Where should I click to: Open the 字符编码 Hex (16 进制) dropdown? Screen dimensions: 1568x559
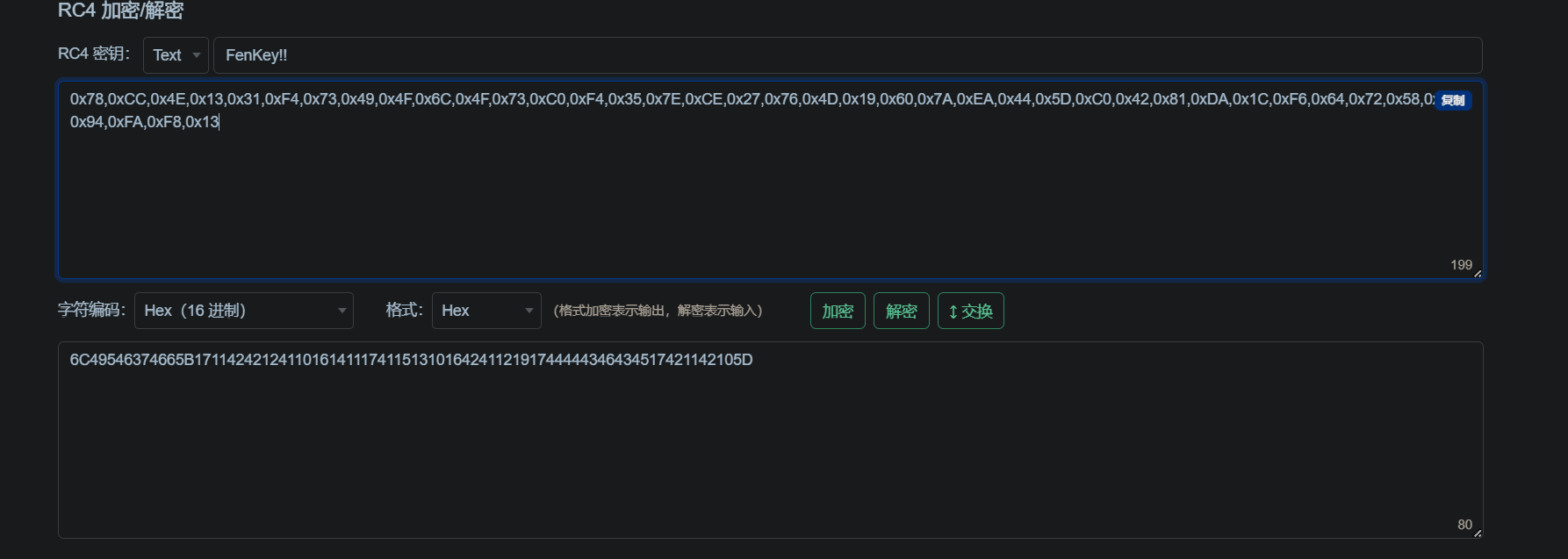(x=243, y=311)
